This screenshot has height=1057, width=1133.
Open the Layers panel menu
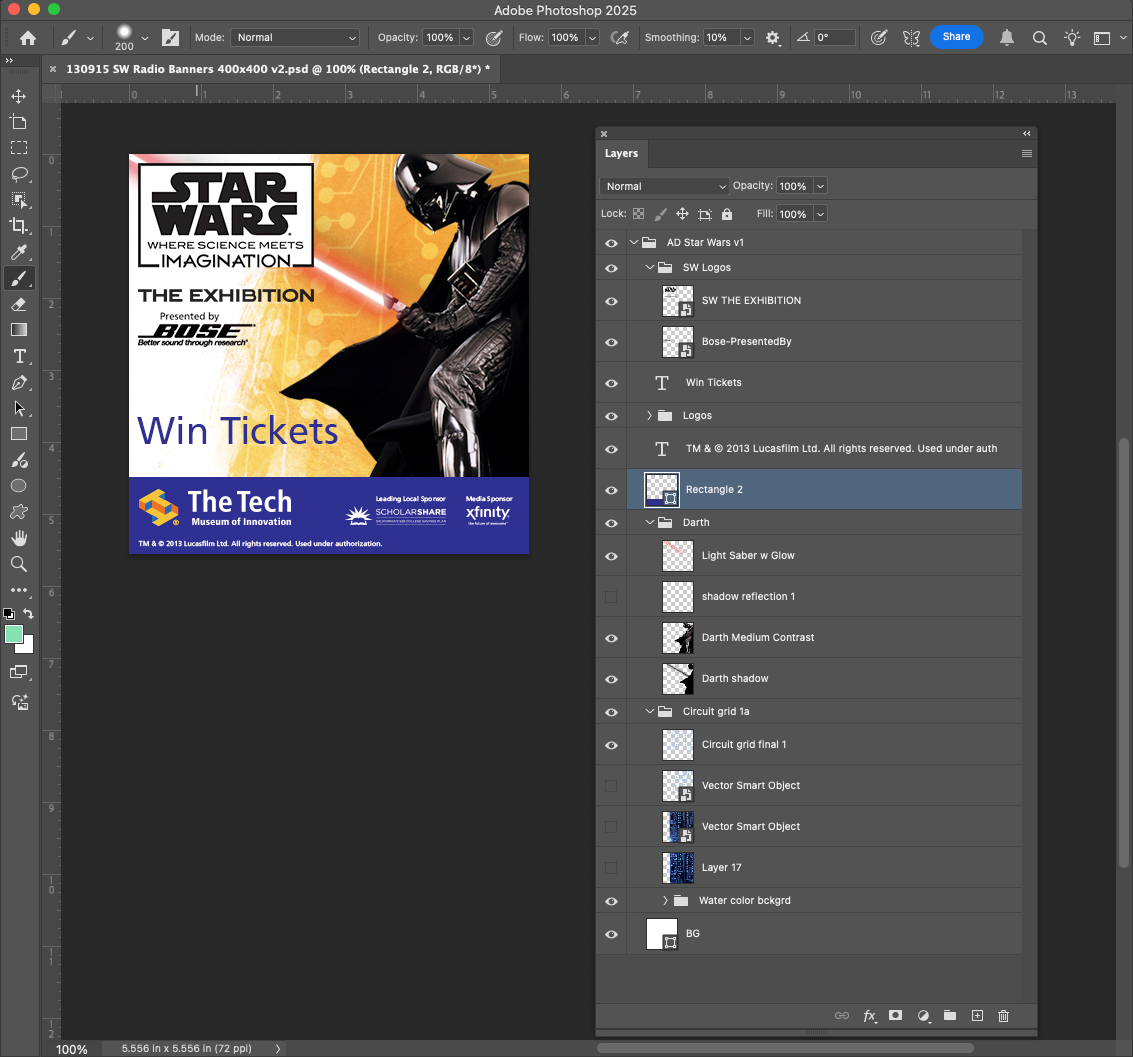(1026, 154)
